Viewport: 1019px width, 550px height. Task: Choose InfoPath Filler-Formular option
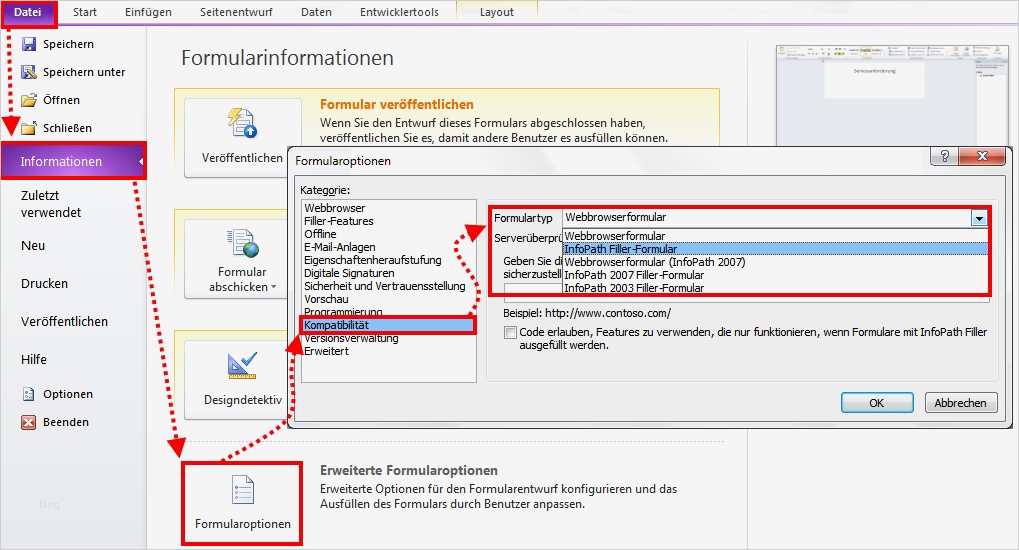coord(775,249)
